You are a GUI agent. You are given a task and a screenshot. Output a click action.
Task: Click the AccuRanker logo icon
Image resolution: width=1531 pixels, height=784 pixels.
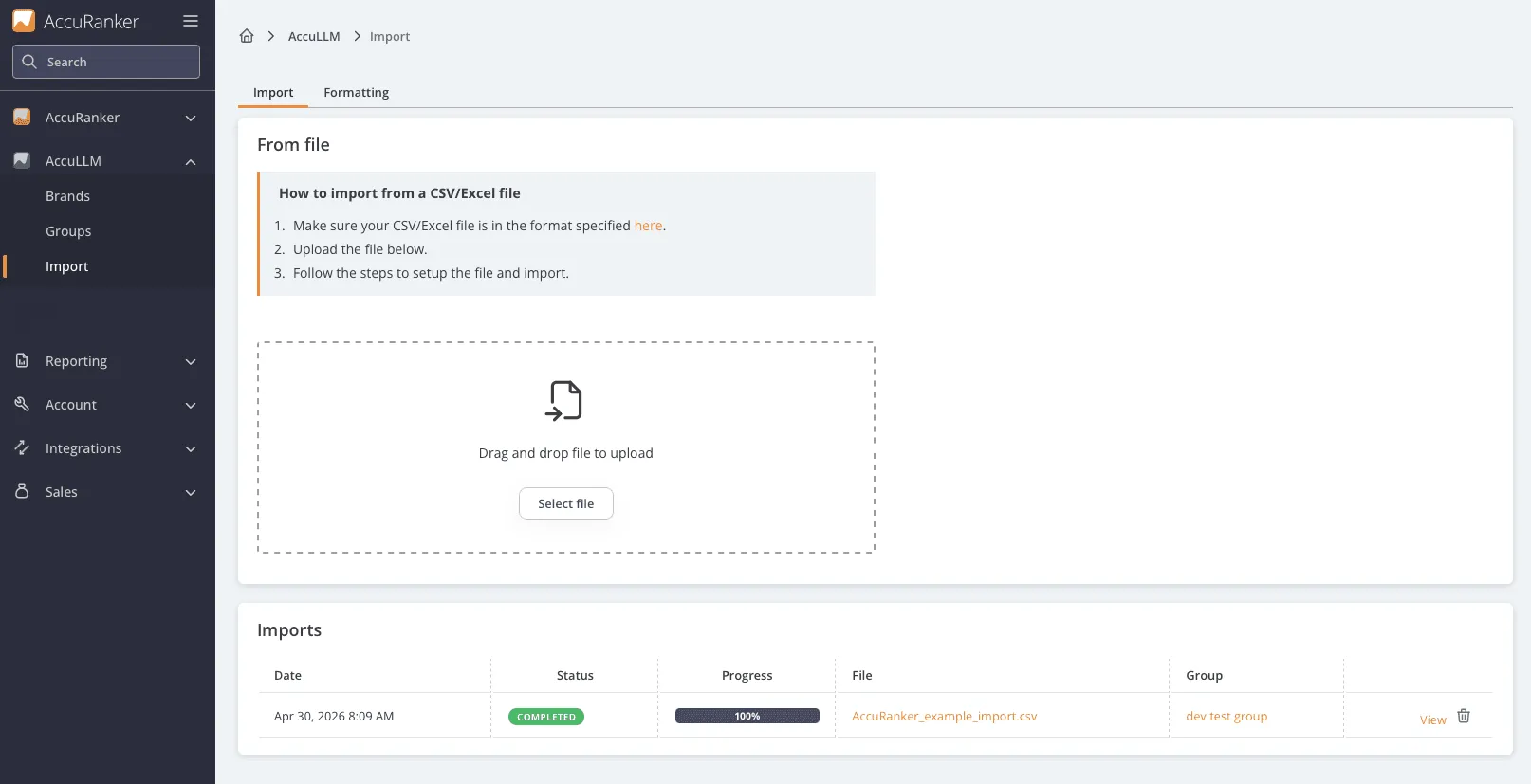pos(24,21)
